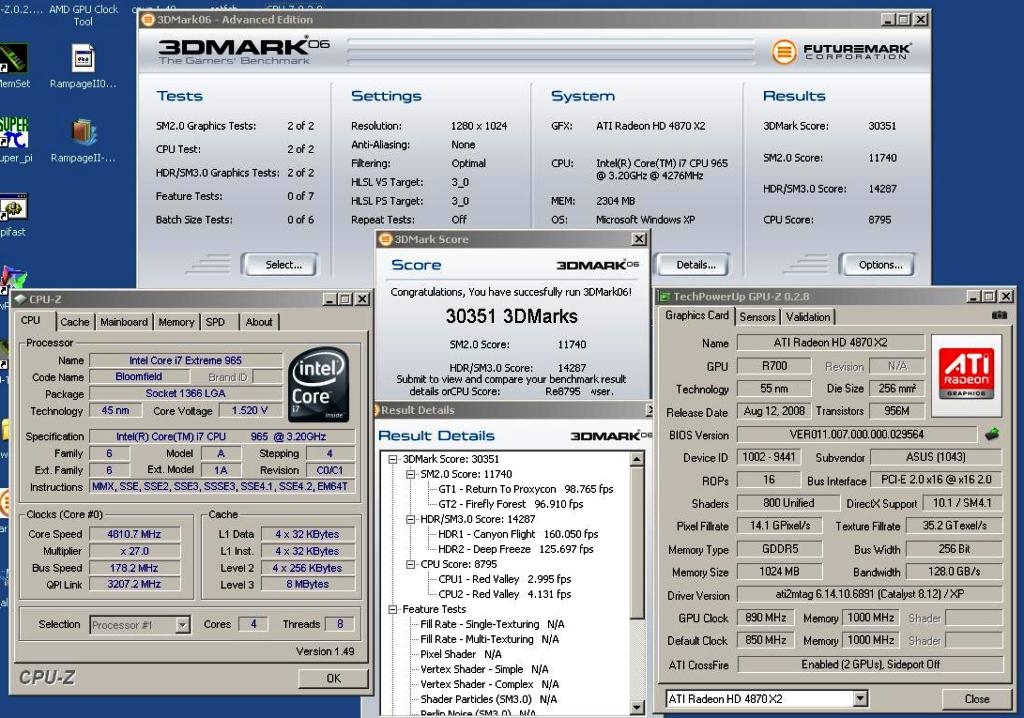Switch to the Sensors tab in GPU-Z
Screen dimensions: 1024x718
pos(758,317)
